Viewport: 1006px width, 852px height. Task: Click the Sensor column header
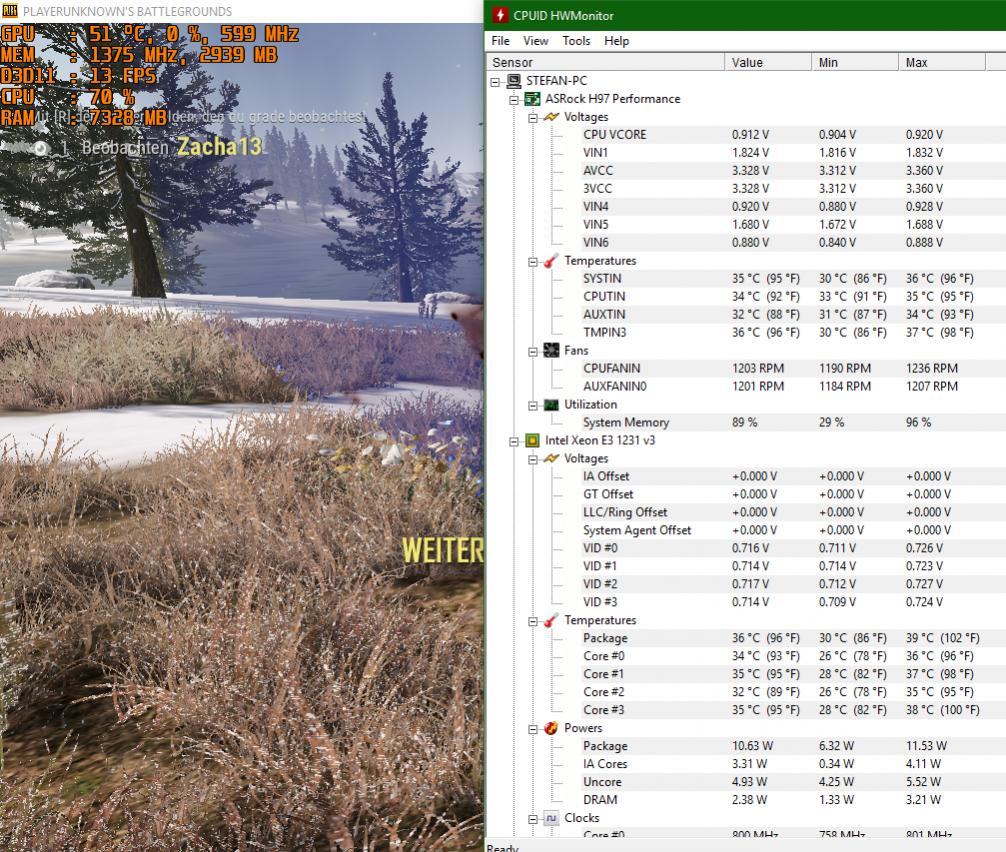[606, 62]
